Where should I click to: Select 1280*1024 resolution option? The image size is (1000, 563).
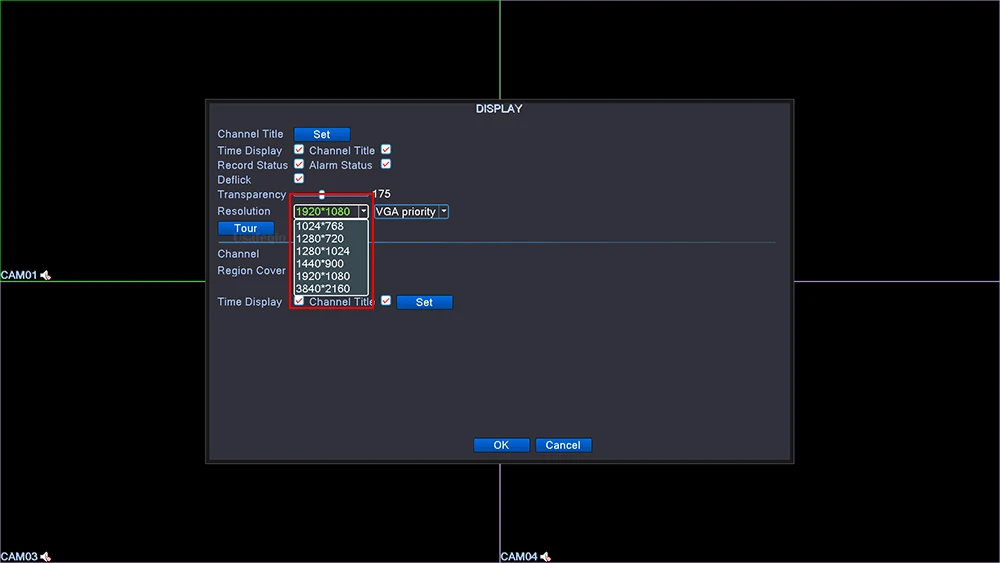click(x=331, y=251)
